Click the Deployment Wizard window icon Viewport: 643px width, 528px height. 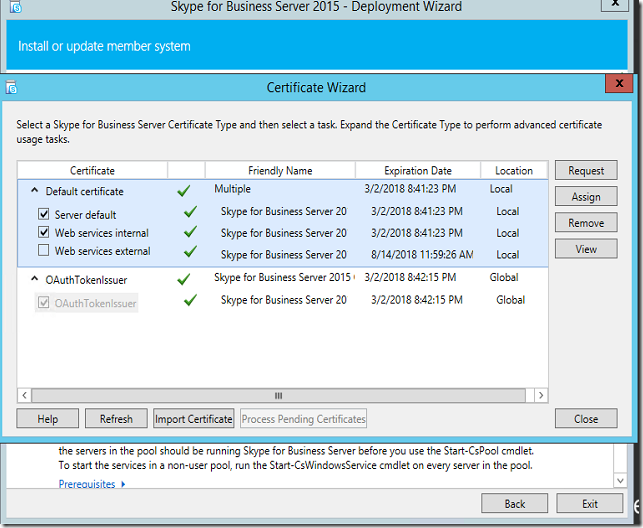[16, 6]
